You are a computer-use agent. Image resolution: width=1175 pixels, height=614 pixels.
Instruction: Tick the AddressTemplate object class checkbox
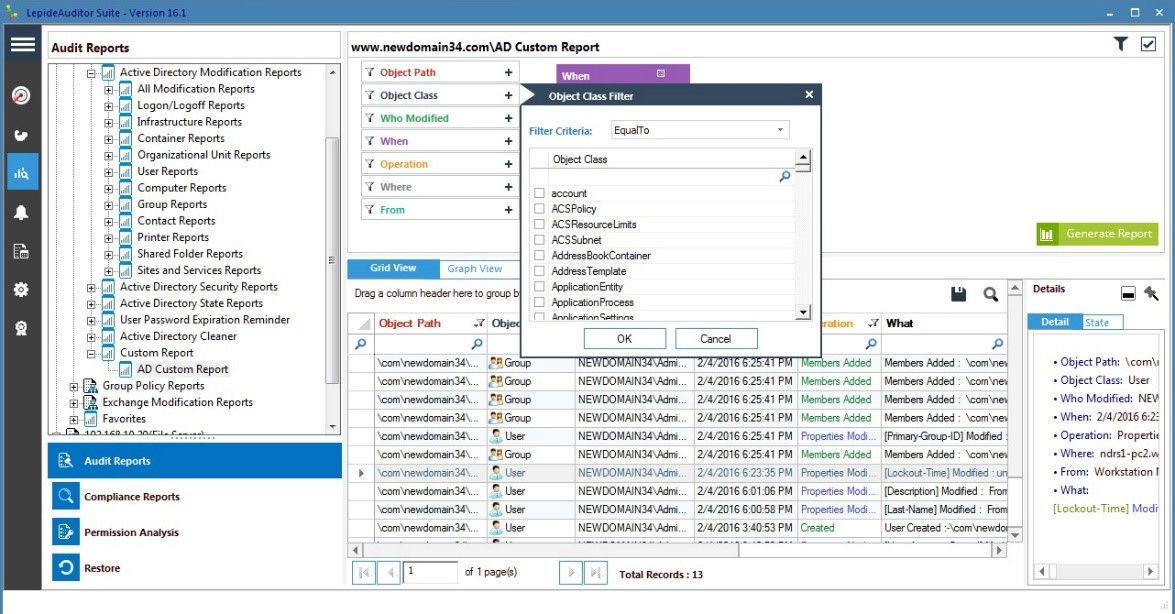pyautogui.click(x=540, y=271)
